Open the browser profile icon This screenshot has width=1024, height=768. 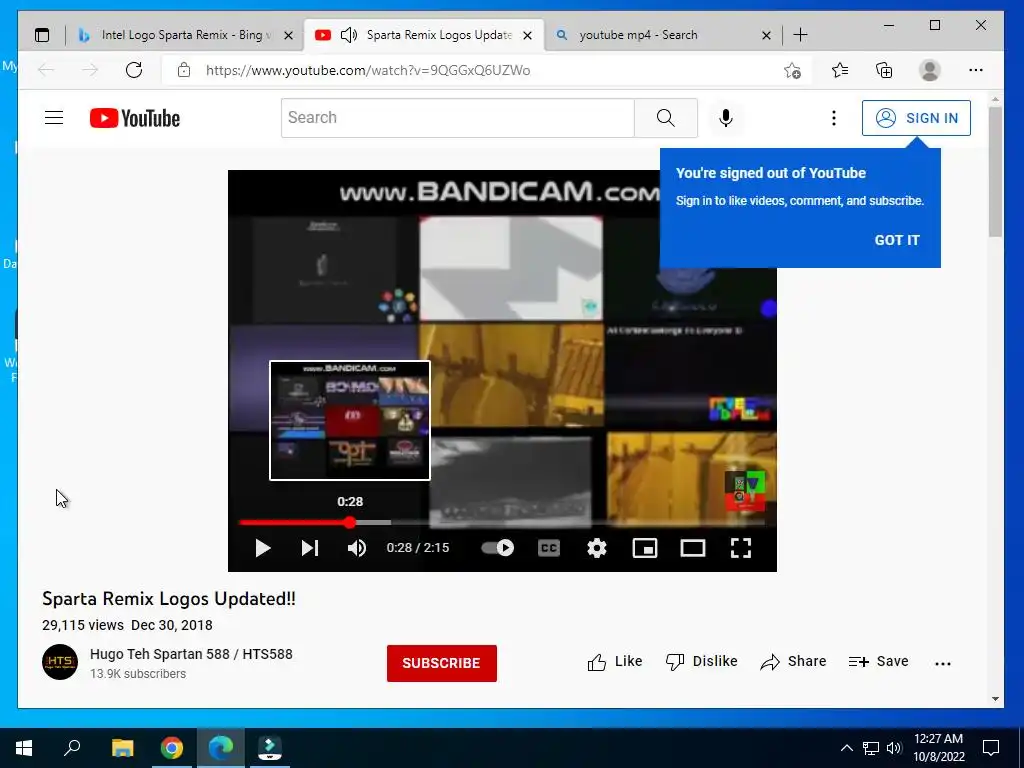coord(929,70)
